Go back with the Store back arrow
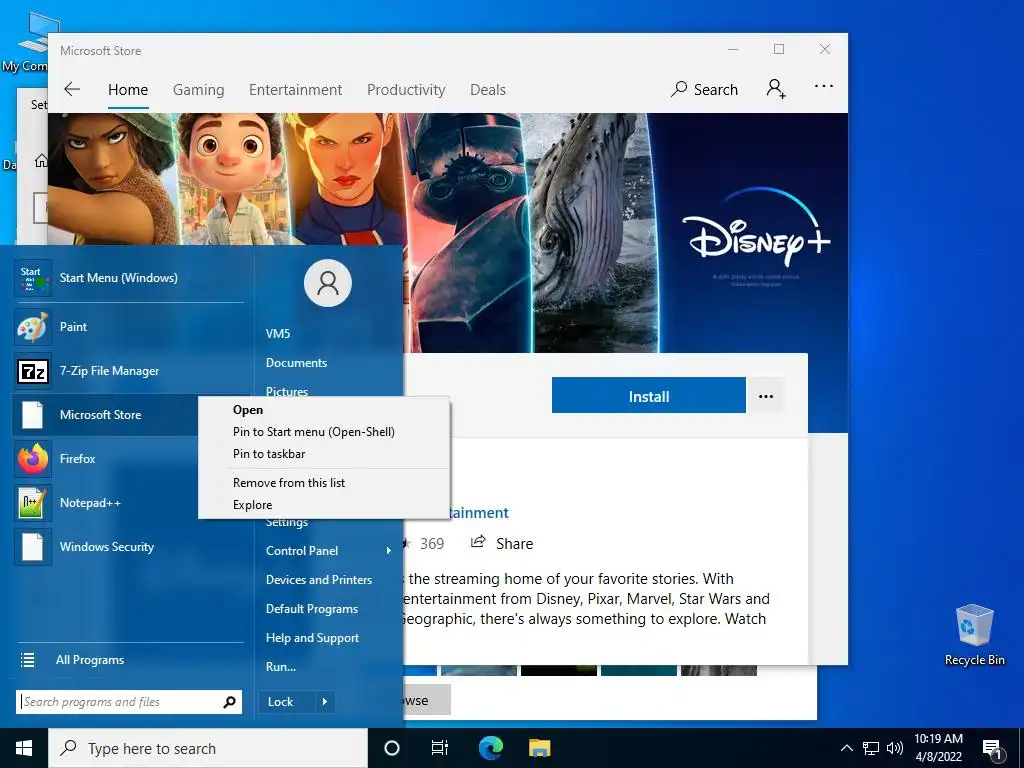Screen dimensions: 1024x768 pos(72,89)
